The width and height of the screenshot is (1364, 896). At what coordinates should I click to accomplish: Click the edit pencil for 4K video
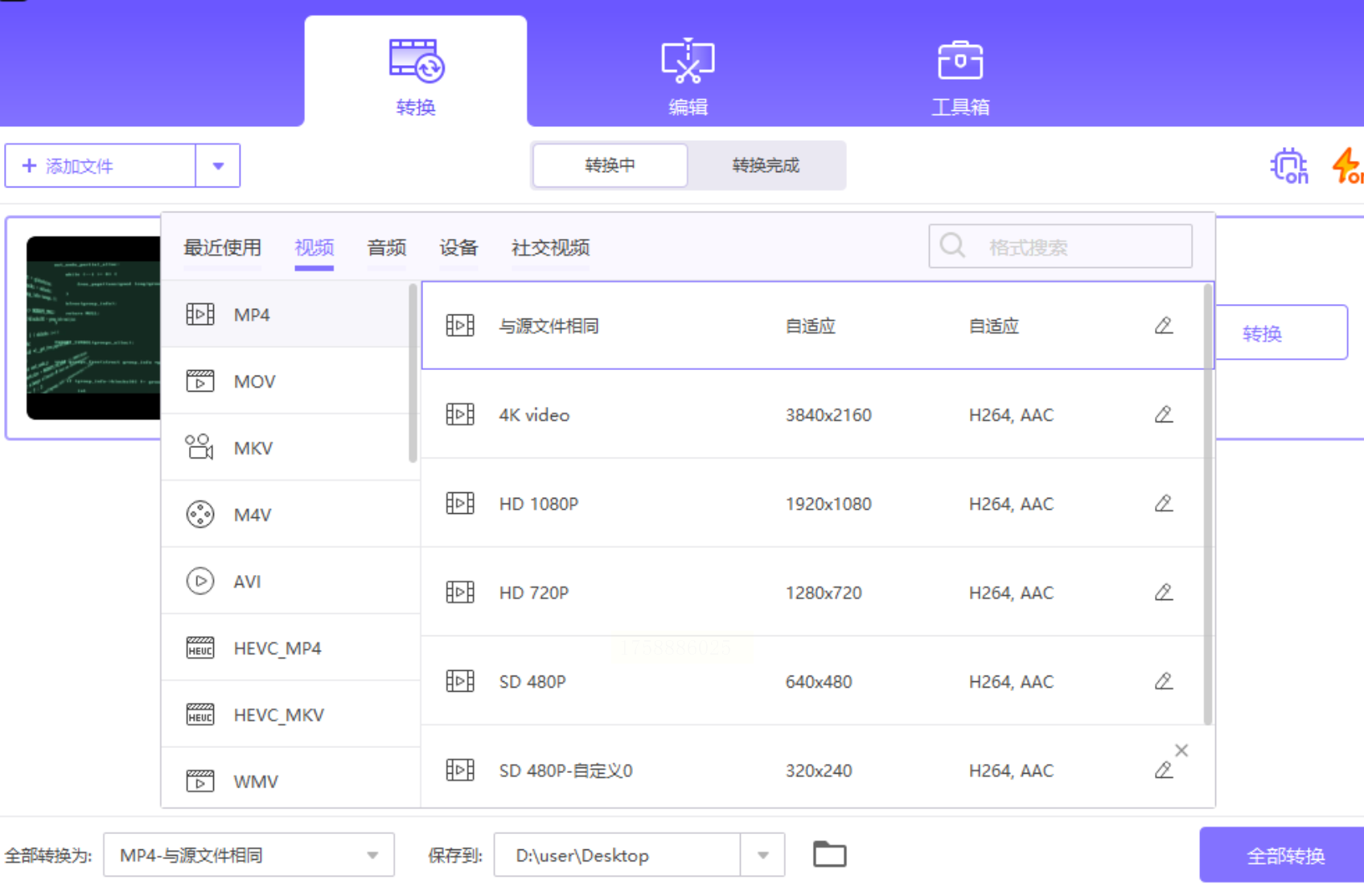[x=1163, y=415]
